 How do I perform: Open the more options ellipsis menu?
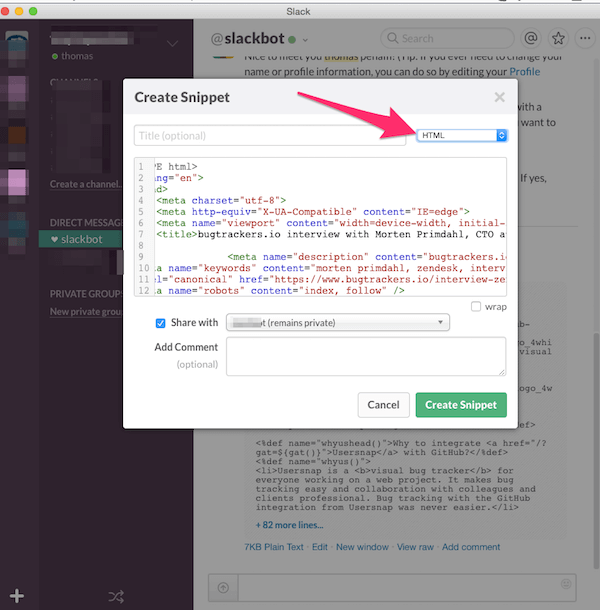[x=585, y=38]
